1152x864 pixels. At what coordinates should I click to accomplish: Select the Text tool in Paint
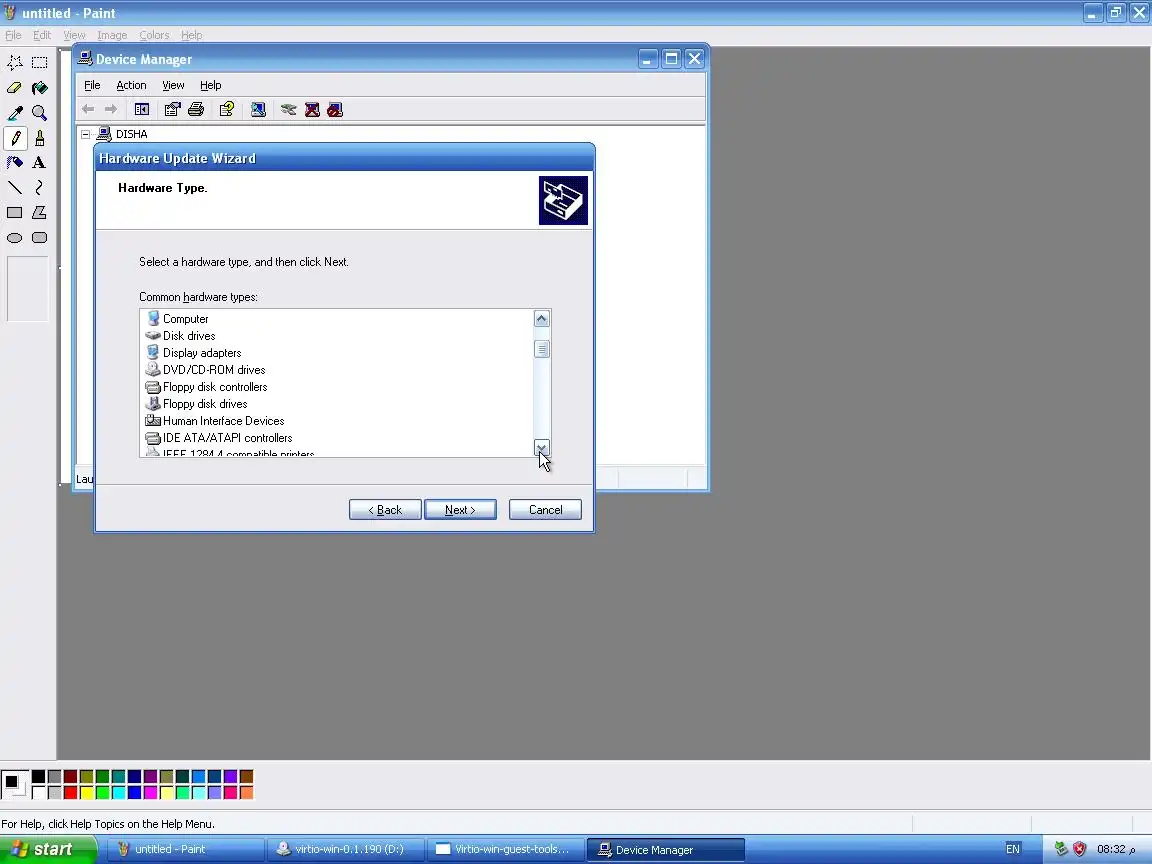(40, 162)
